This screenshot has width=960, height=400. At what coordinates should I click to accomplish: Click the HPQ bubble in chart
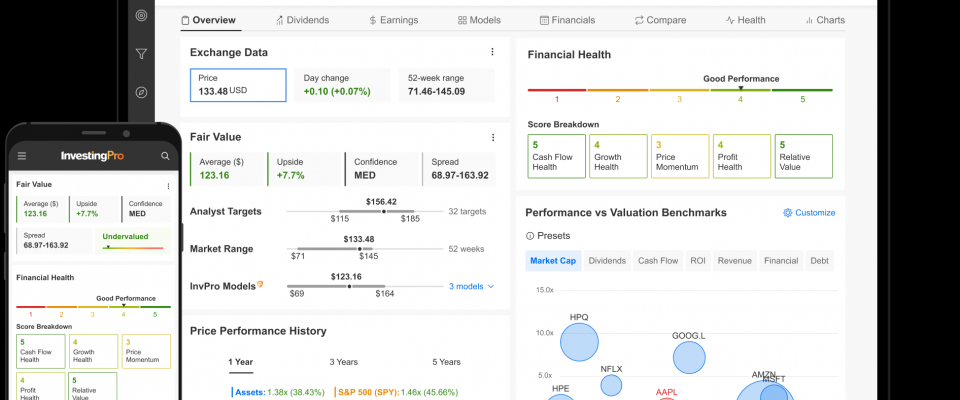579,342
